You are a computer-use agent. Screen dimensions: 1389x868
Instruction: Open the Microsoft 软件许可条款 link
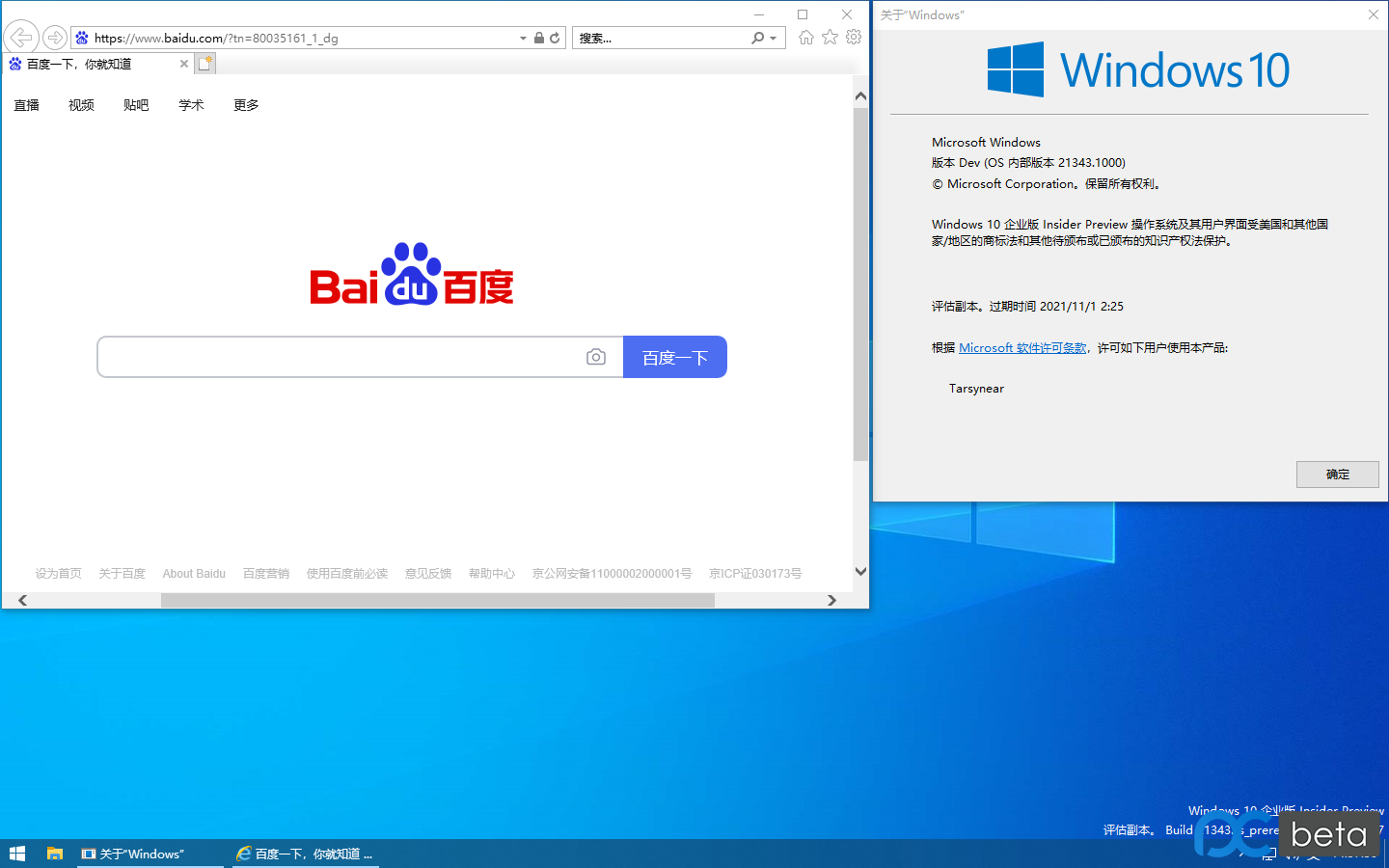coord(1022,347)
